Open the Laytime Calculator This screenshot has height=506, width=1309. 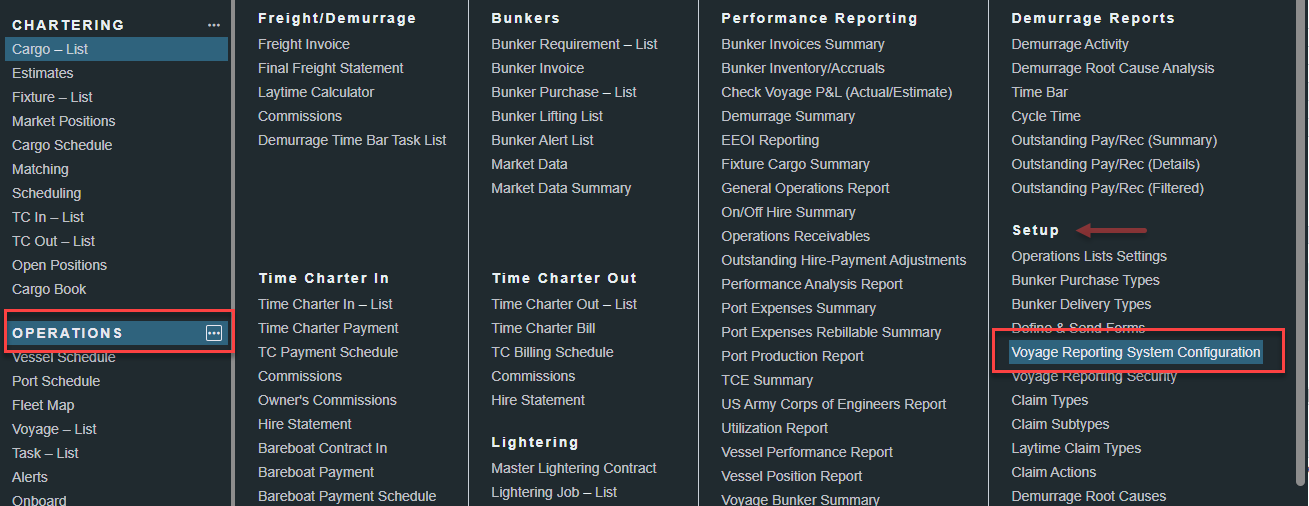click(315, 92)
